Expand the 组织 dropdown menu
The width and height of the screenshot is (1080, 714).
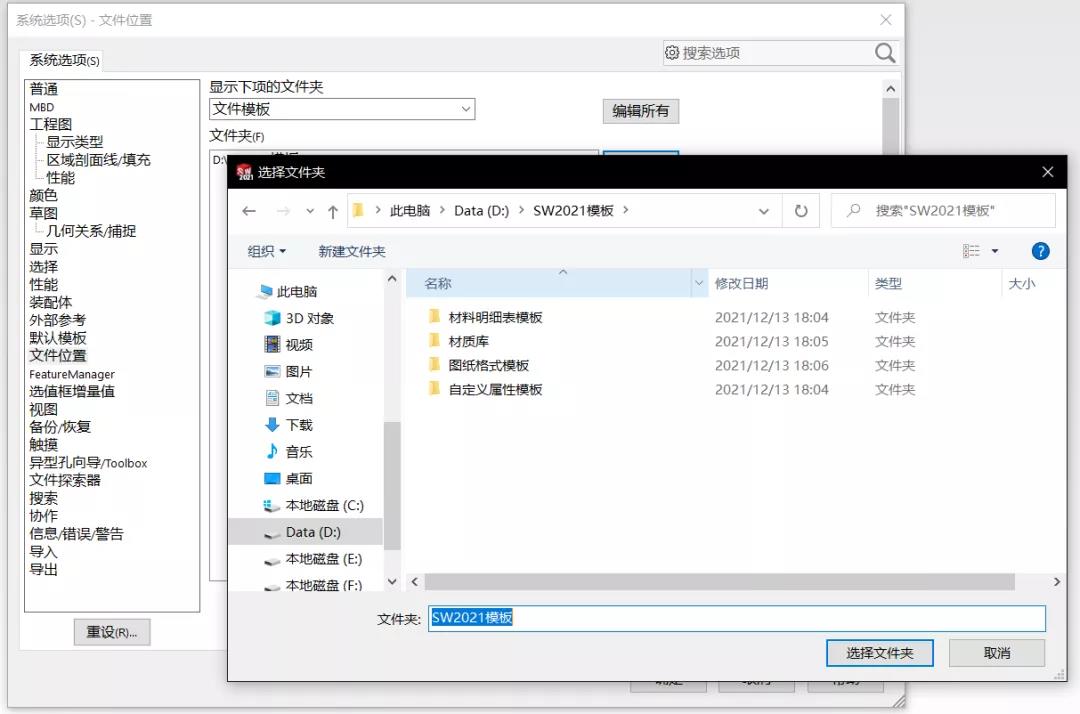(x=266, y=251)
